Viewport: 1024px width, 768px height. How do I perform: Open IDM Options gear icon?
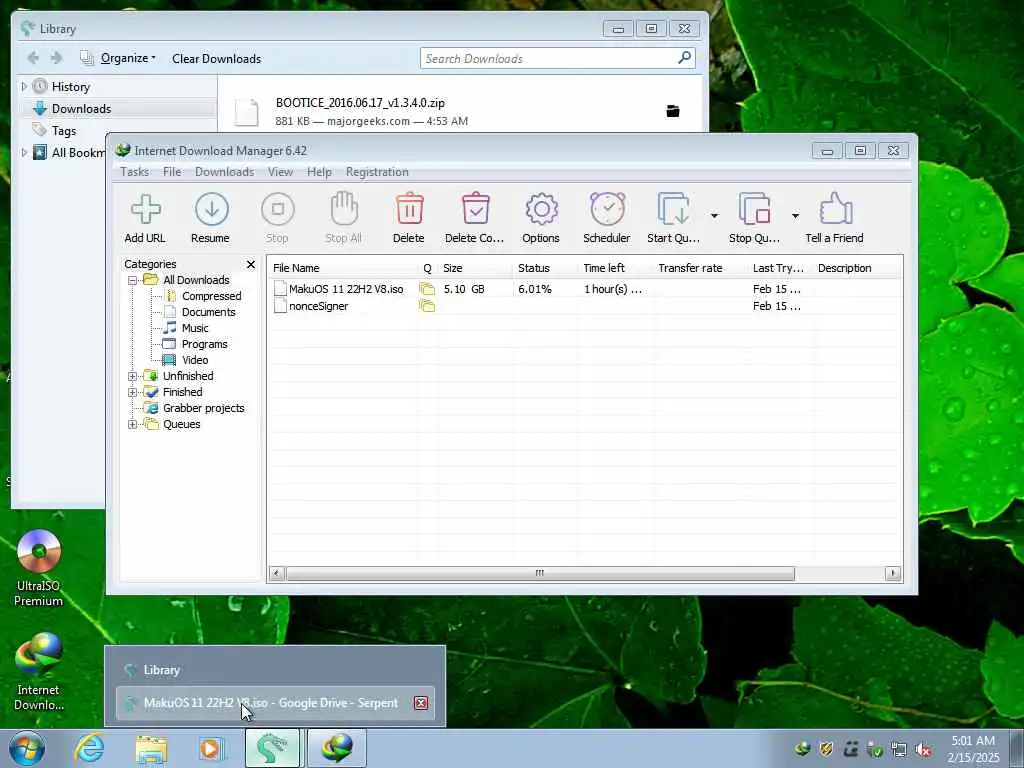click(x=541, y=218)
